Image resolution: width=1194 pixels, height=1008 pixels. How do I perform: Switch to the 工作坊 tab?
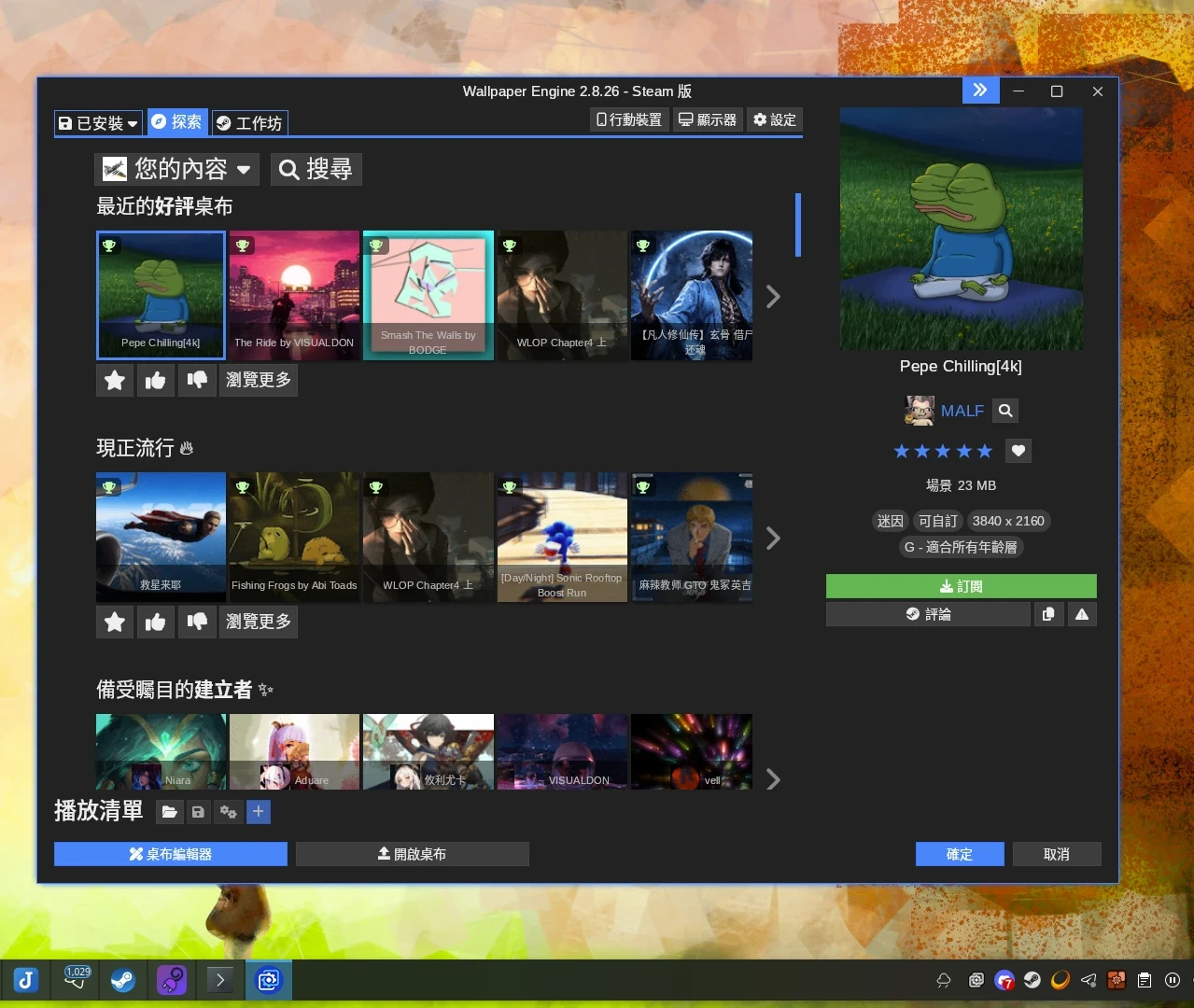[249, 123]
